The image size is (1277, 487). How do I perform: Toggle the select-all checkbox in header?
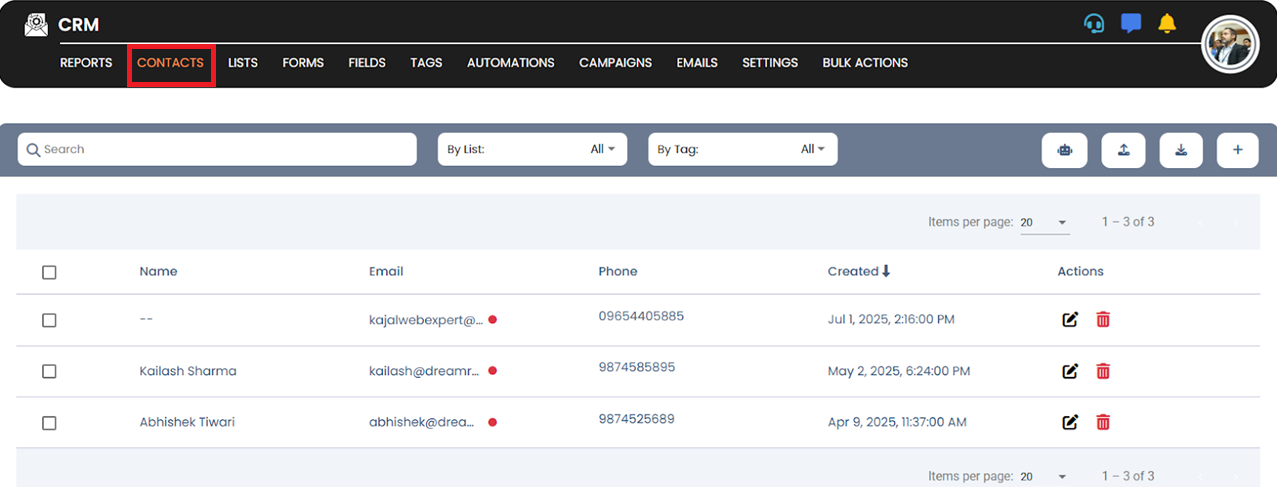coord(49,272)
